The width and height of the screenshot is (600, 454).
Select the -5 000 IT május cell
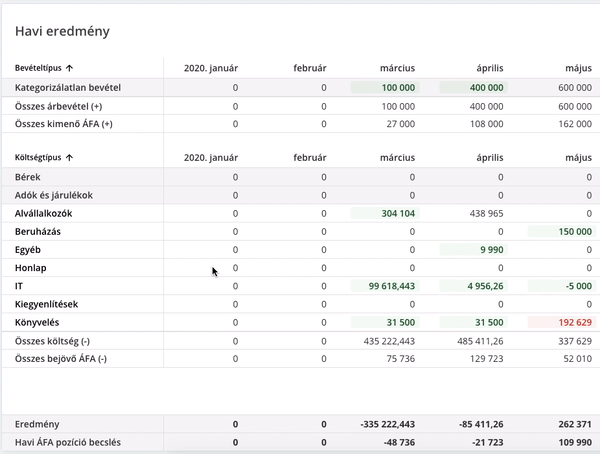562,286
